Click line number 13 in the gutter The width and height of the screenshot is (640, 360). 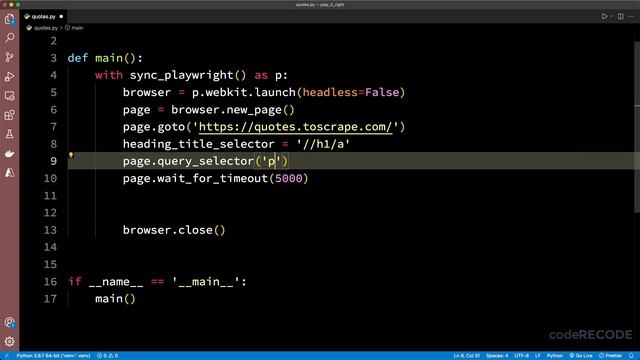50,230
